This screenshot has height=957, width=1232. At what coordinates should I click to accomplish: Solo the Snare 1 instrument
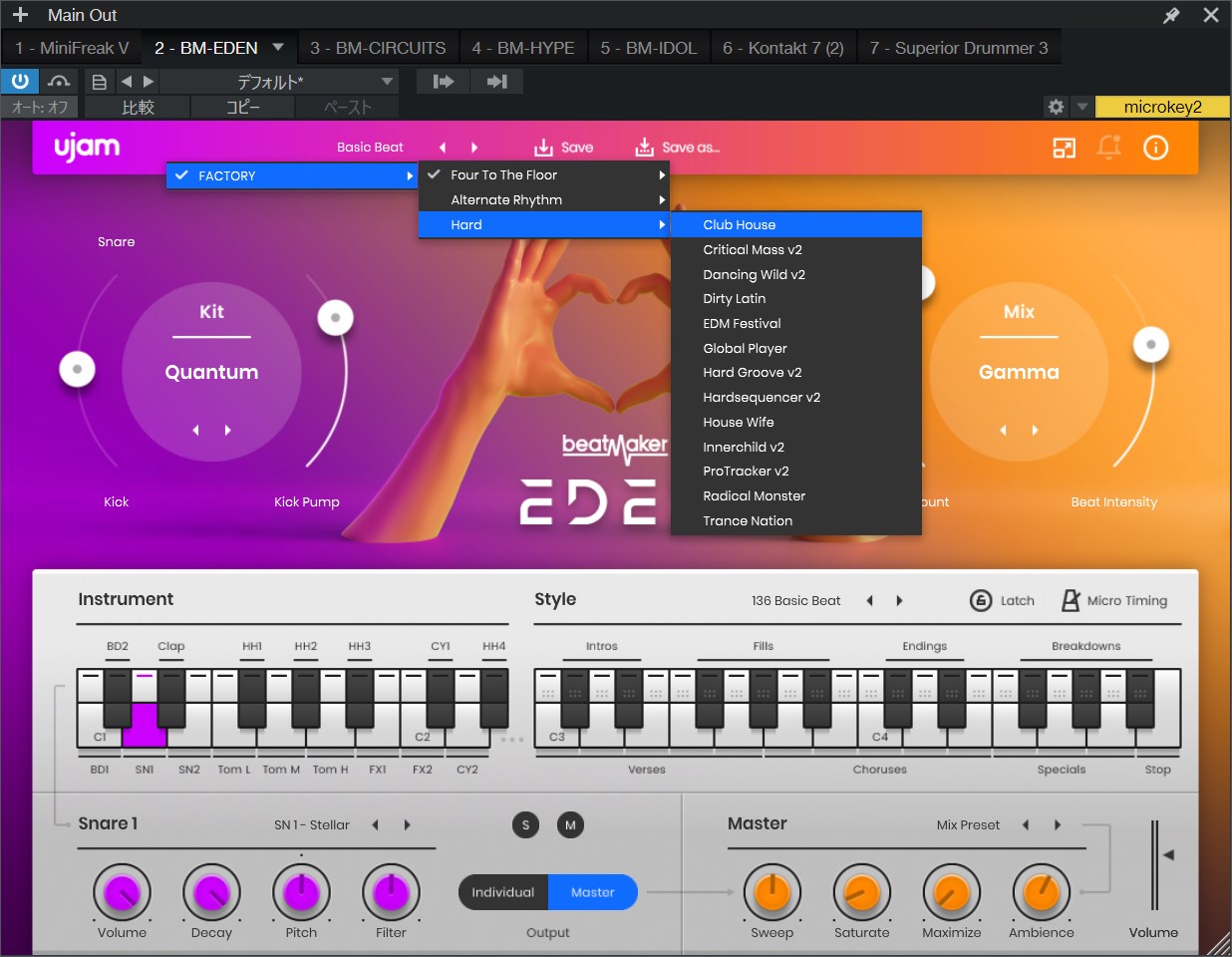point(525,824)
